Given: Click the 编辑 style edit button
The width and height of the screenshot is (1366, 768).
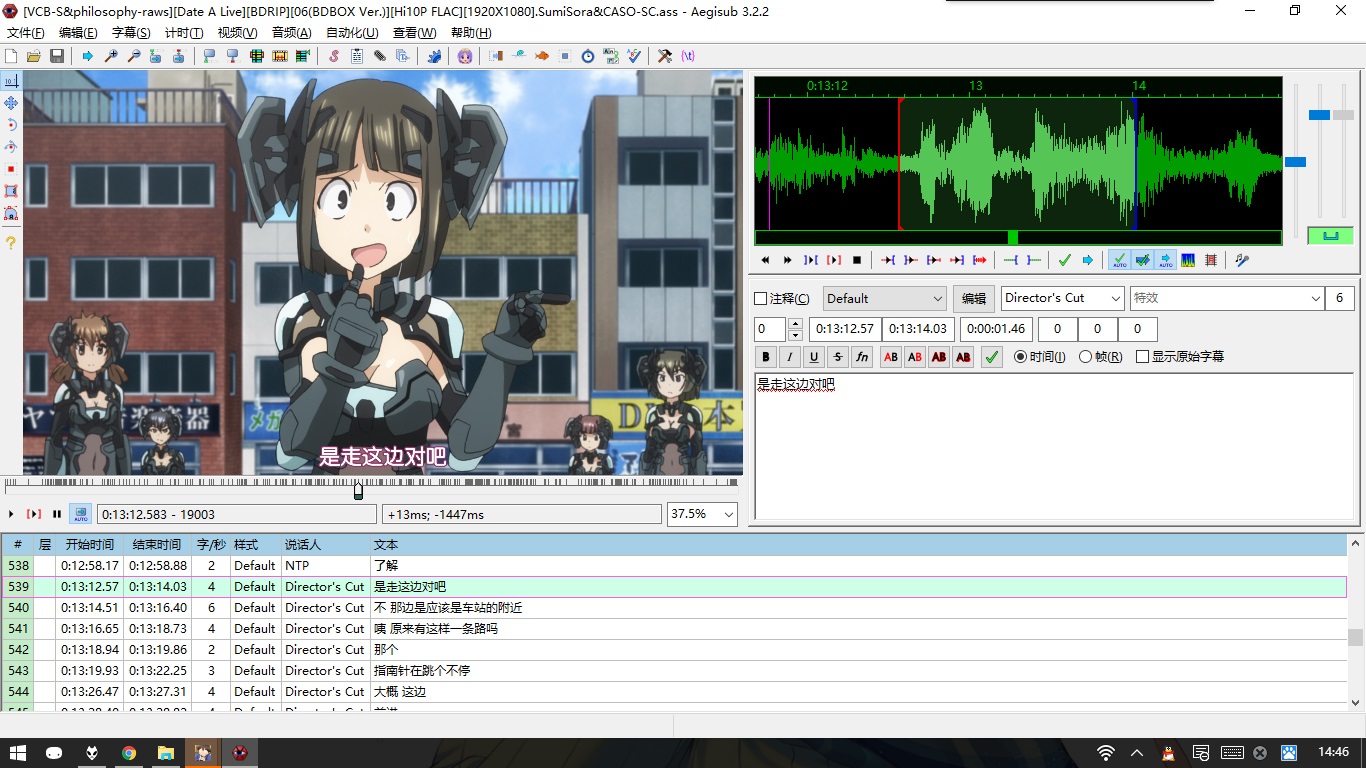Looking at the screenshot, I should [x=973, y=298].
